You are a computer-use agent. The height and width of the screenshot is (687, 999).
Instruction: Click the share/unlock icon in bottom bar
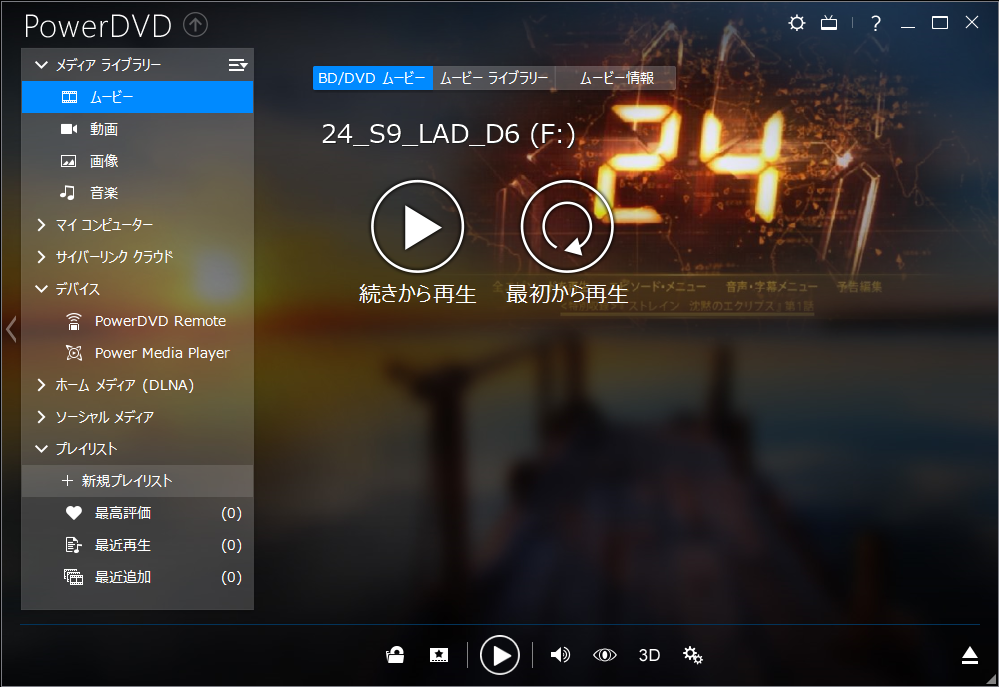click(x=395, y=654)
